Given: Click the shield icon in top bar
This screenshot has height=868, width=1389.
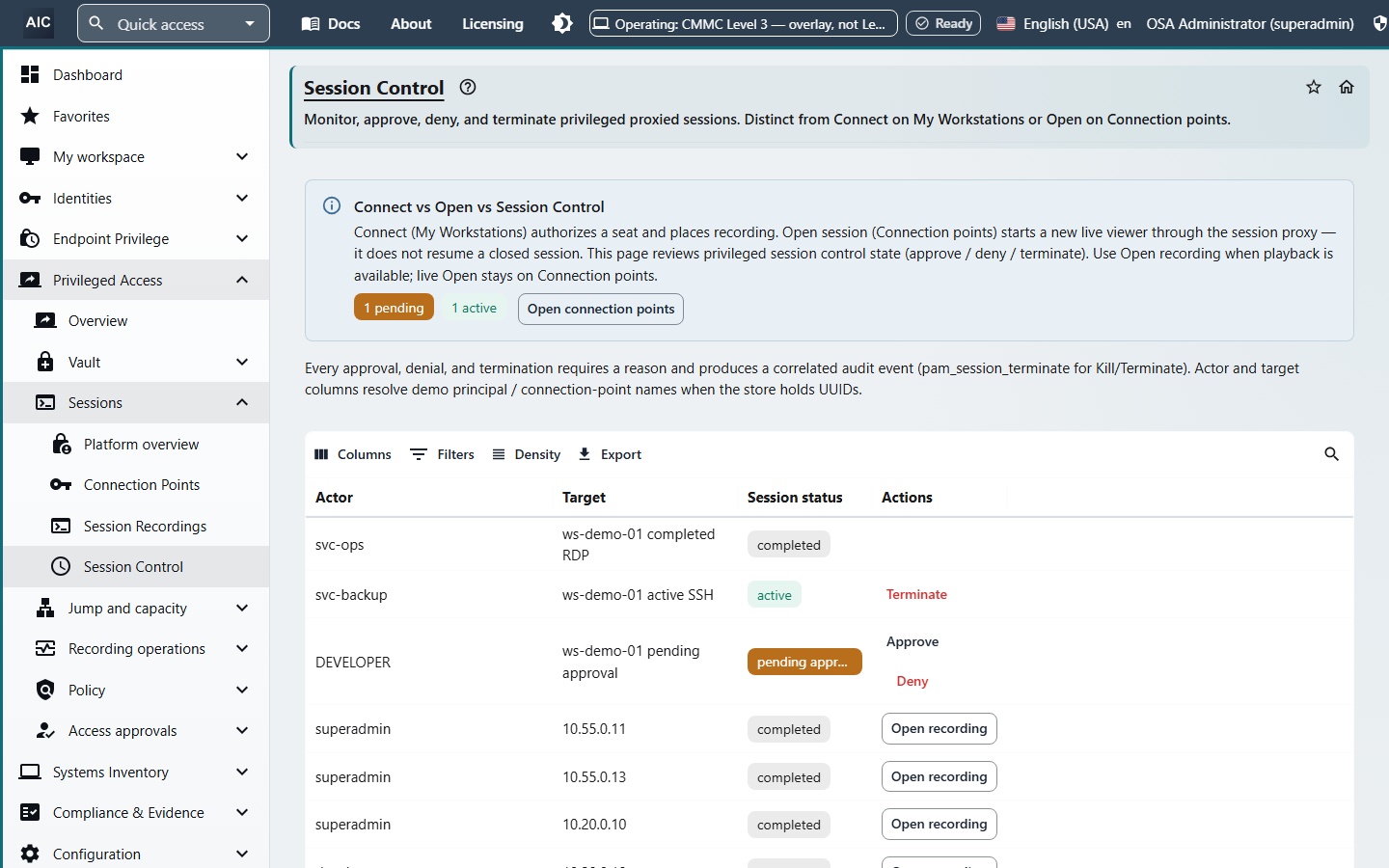Looking at the screenshot, I should pyautogui.click(x=1379, y=23).
